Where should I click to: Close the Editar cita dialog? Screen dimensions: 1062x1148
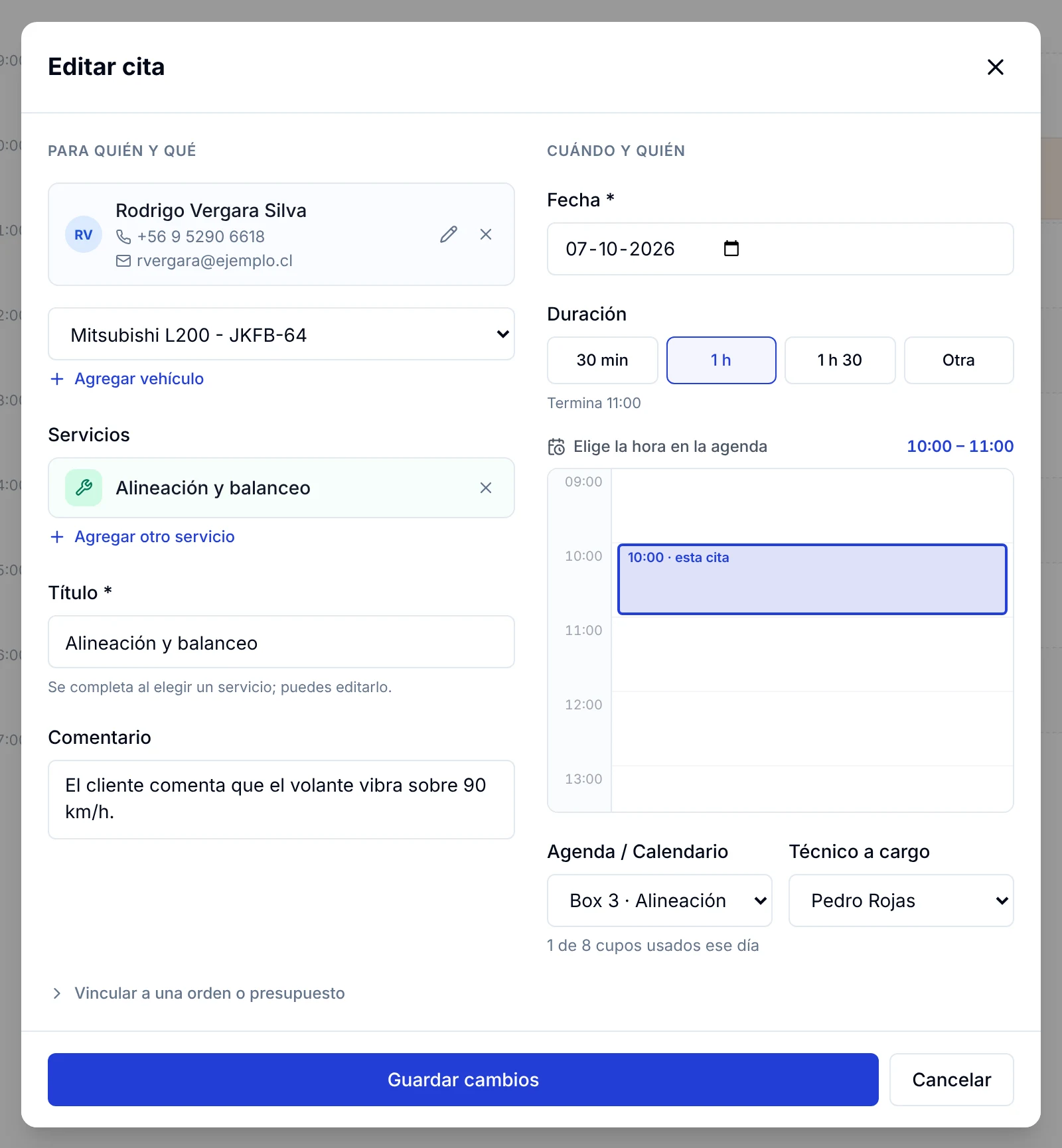click(995, 67)
